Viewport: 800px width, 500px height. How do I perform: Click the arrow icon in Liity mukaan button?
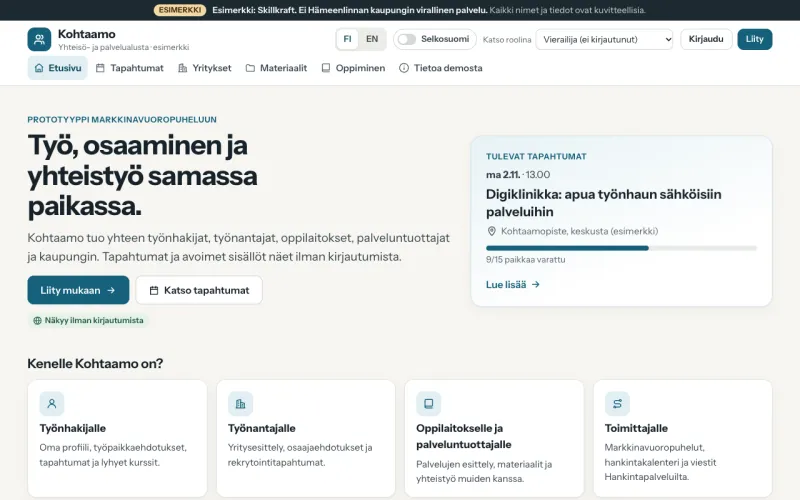click(111, 290)
